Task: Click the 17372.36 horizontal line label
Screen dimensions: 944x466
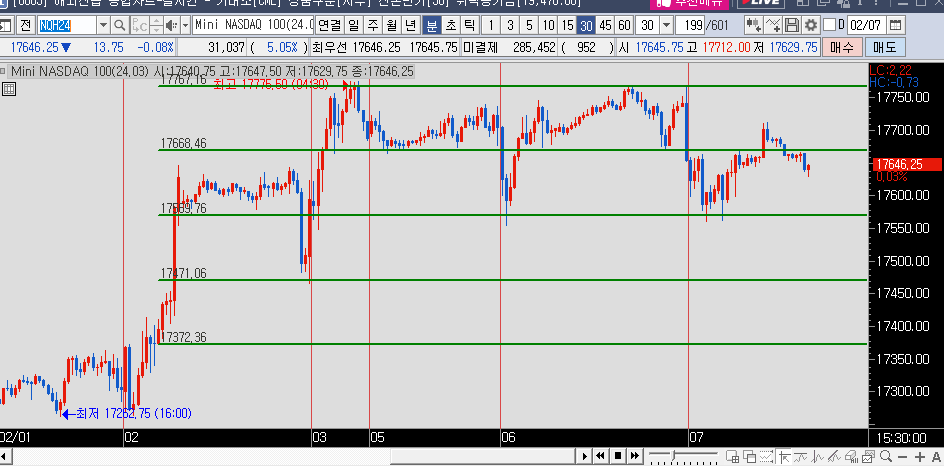Action: click(183, 337)
